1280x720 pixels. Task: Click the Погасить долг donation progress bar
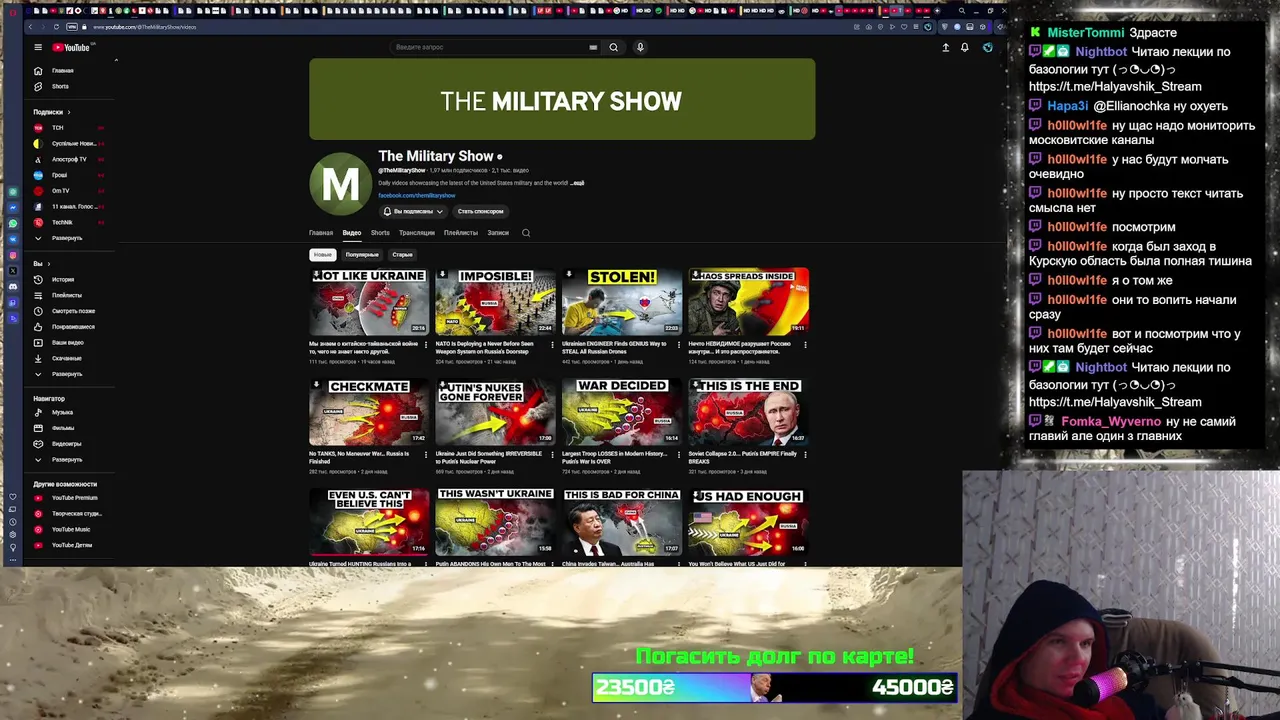[x=775, y=688]
